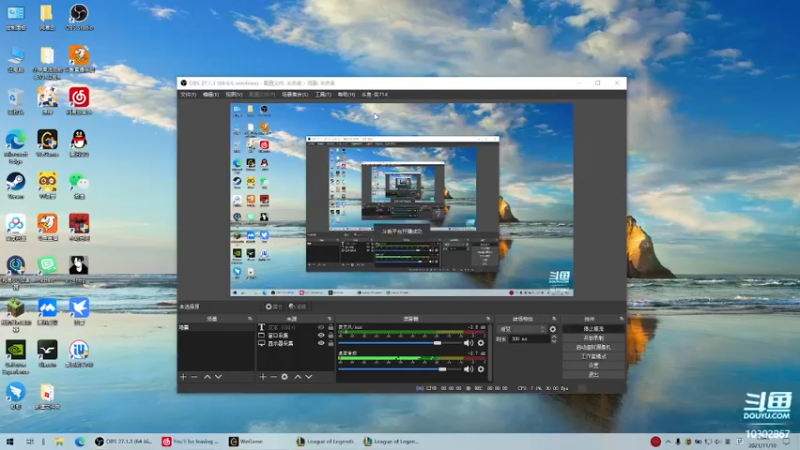800x450 pixels.
Task: Open the 斗鱼 menu in OBS
Action: point(375,95)
